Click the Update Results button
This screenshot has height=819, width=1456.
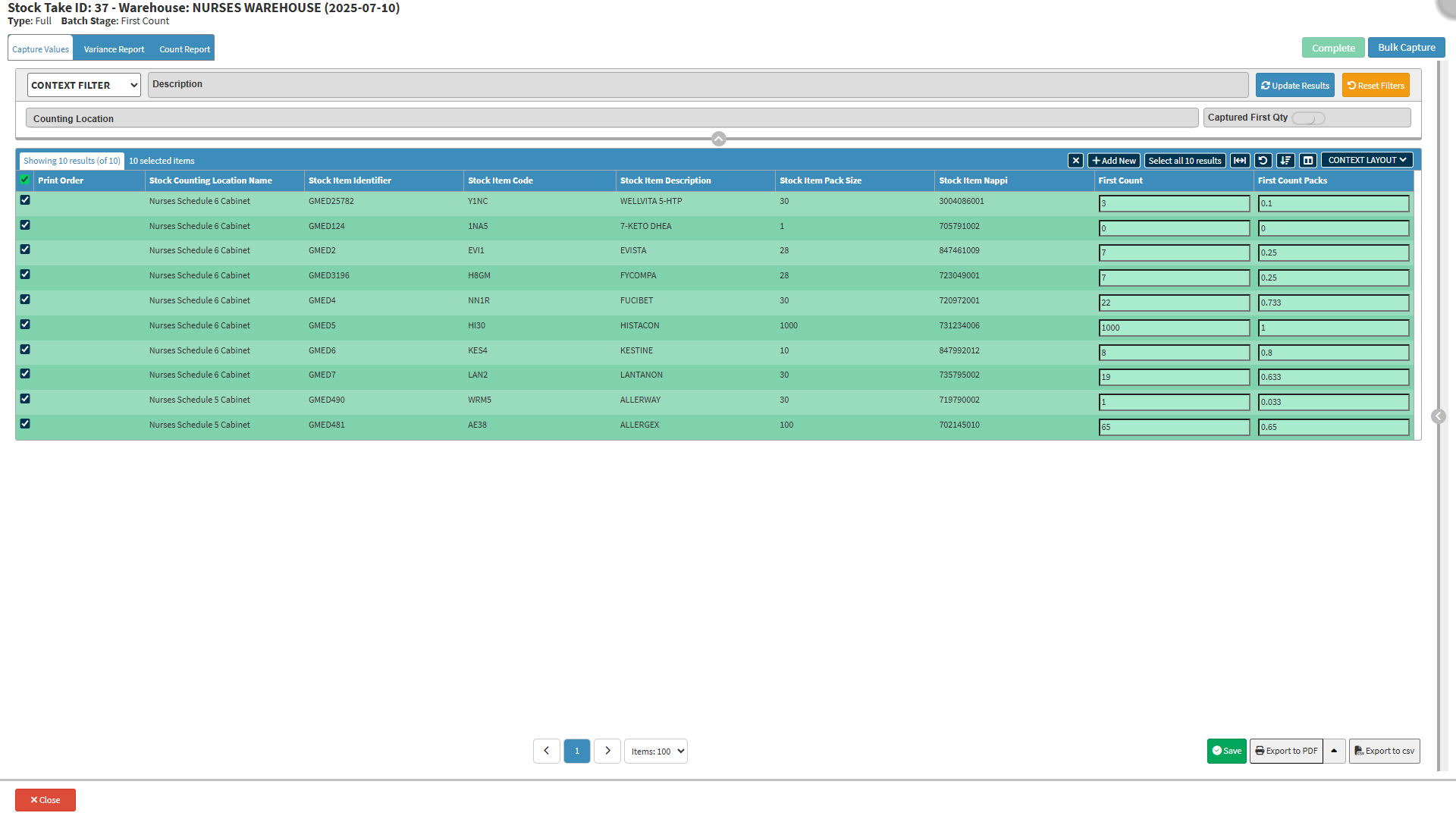[1294, 86]
